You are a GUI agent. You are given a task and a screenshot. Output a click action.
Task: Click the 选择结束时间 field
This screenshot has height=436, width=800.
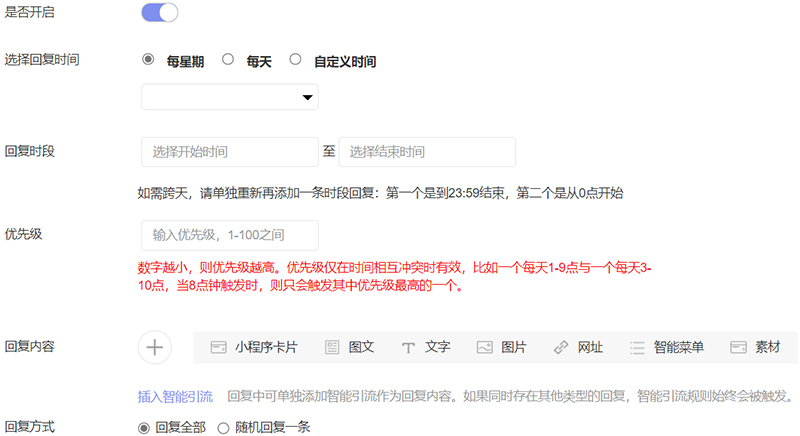point(427,151)
